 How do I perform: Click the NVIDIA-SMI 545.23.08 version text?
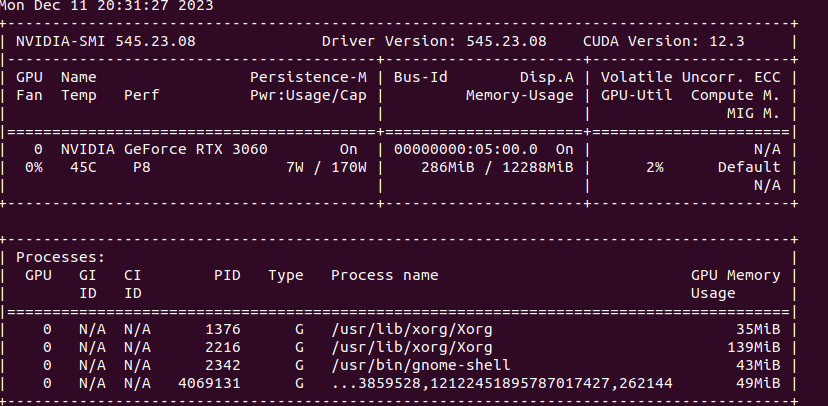tap(105, 41)
